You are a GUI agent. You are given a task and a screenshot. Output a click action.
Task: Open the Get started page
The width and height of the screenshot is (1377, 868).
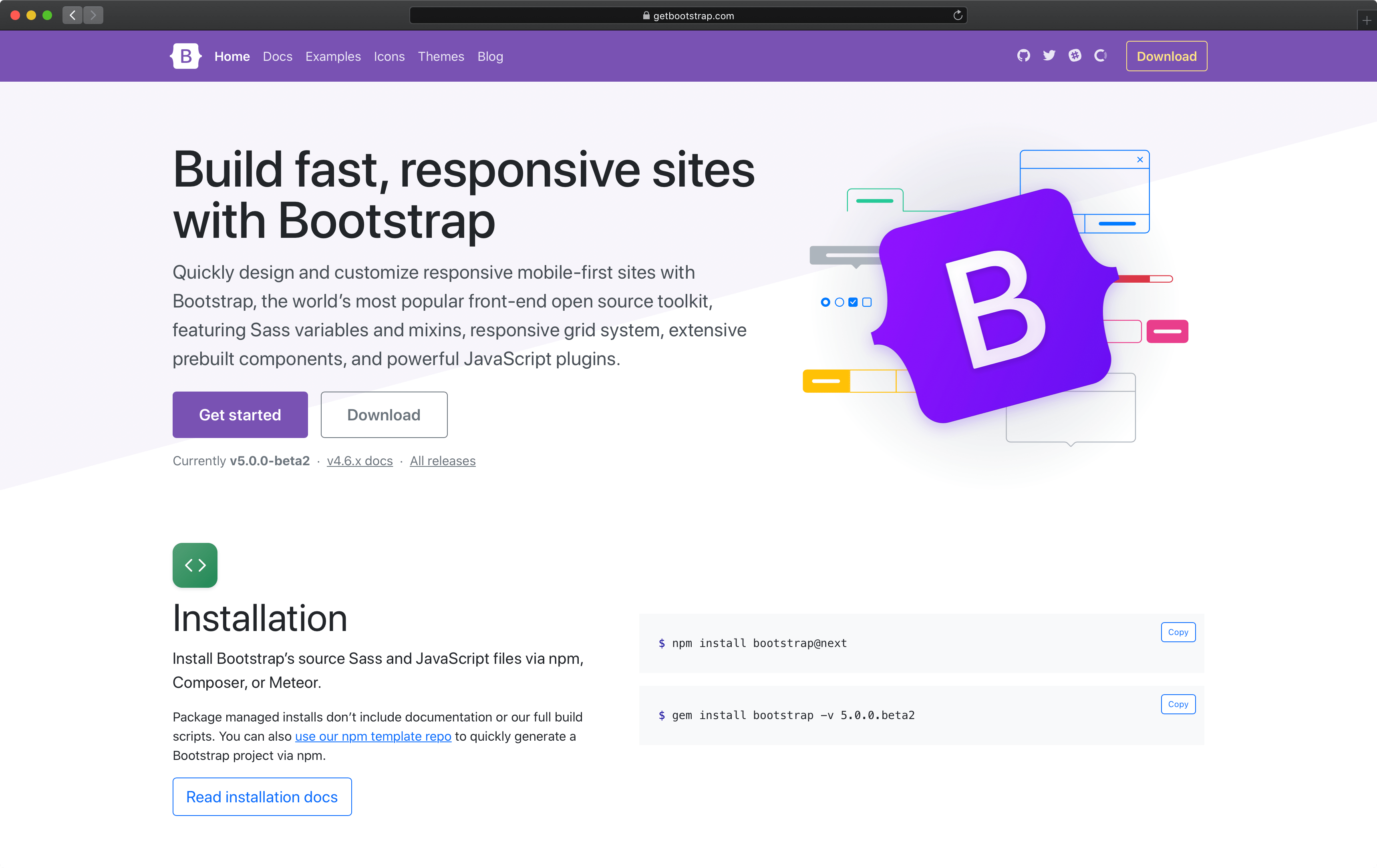[x=240, y=414]
